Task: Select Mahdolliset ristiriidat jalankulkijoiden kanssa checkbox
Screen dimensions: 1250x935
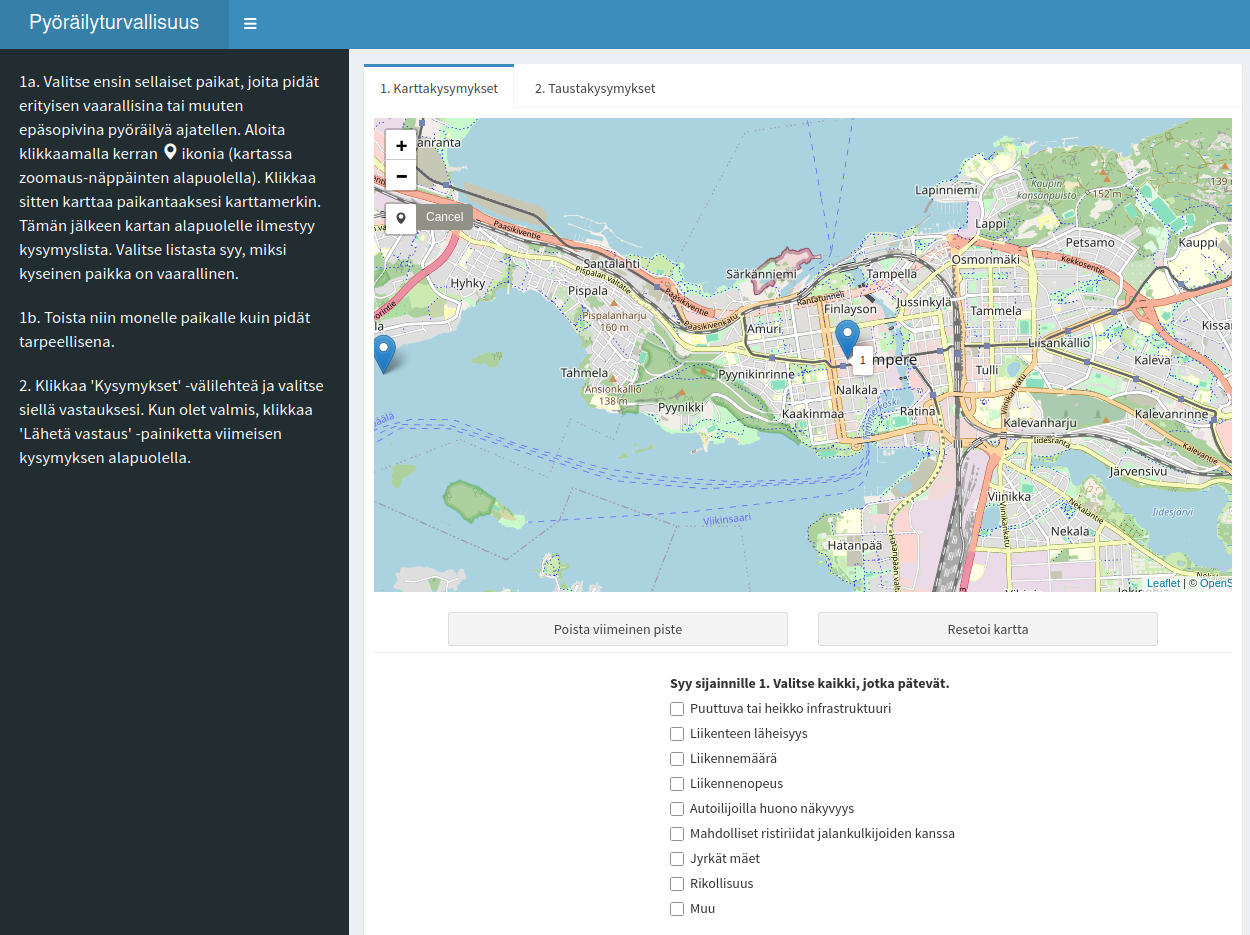Action: tap(677, 834)
